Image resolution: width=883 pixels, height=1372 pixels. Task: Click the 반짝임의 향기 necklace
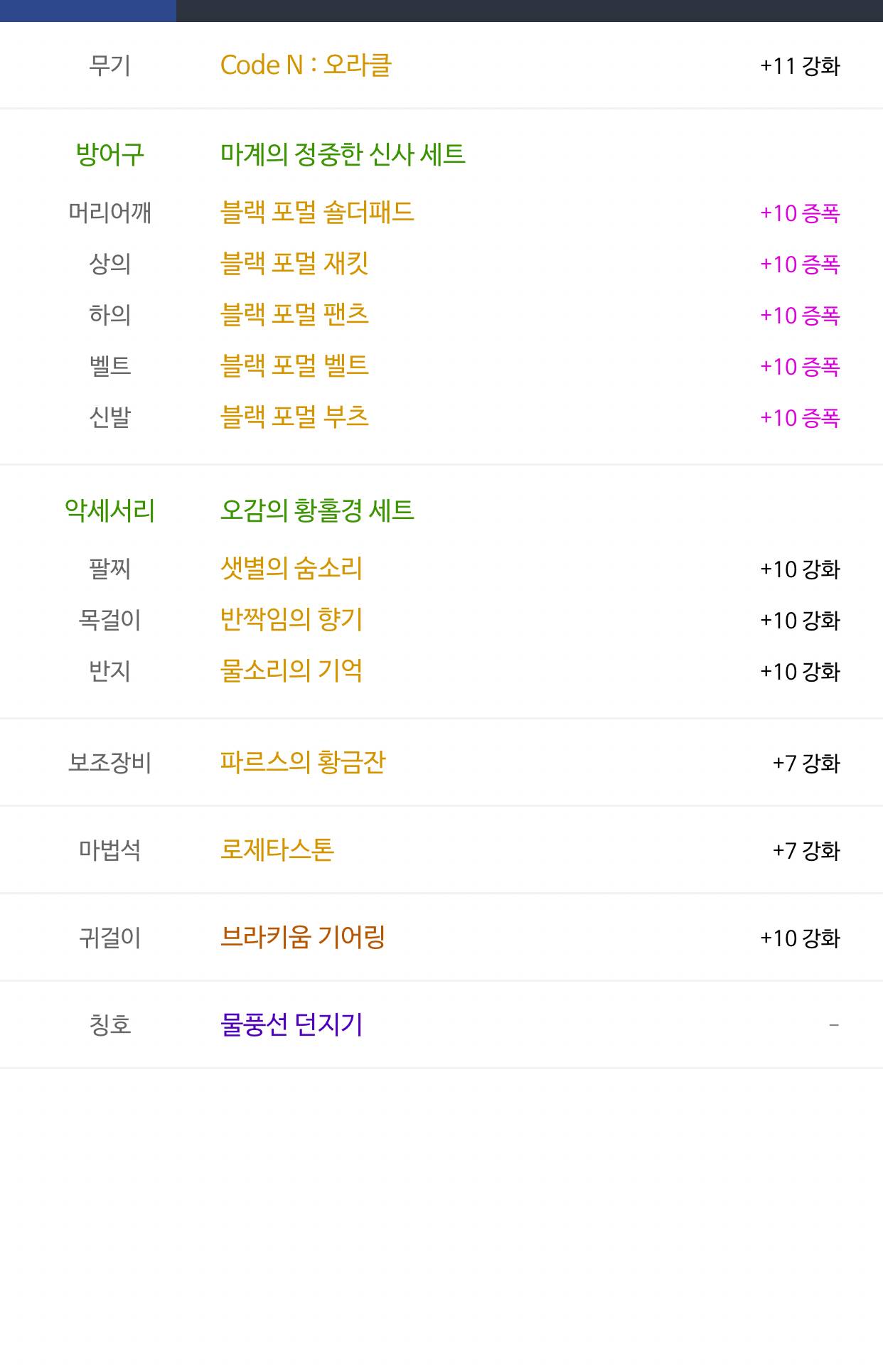click(291, 620)
